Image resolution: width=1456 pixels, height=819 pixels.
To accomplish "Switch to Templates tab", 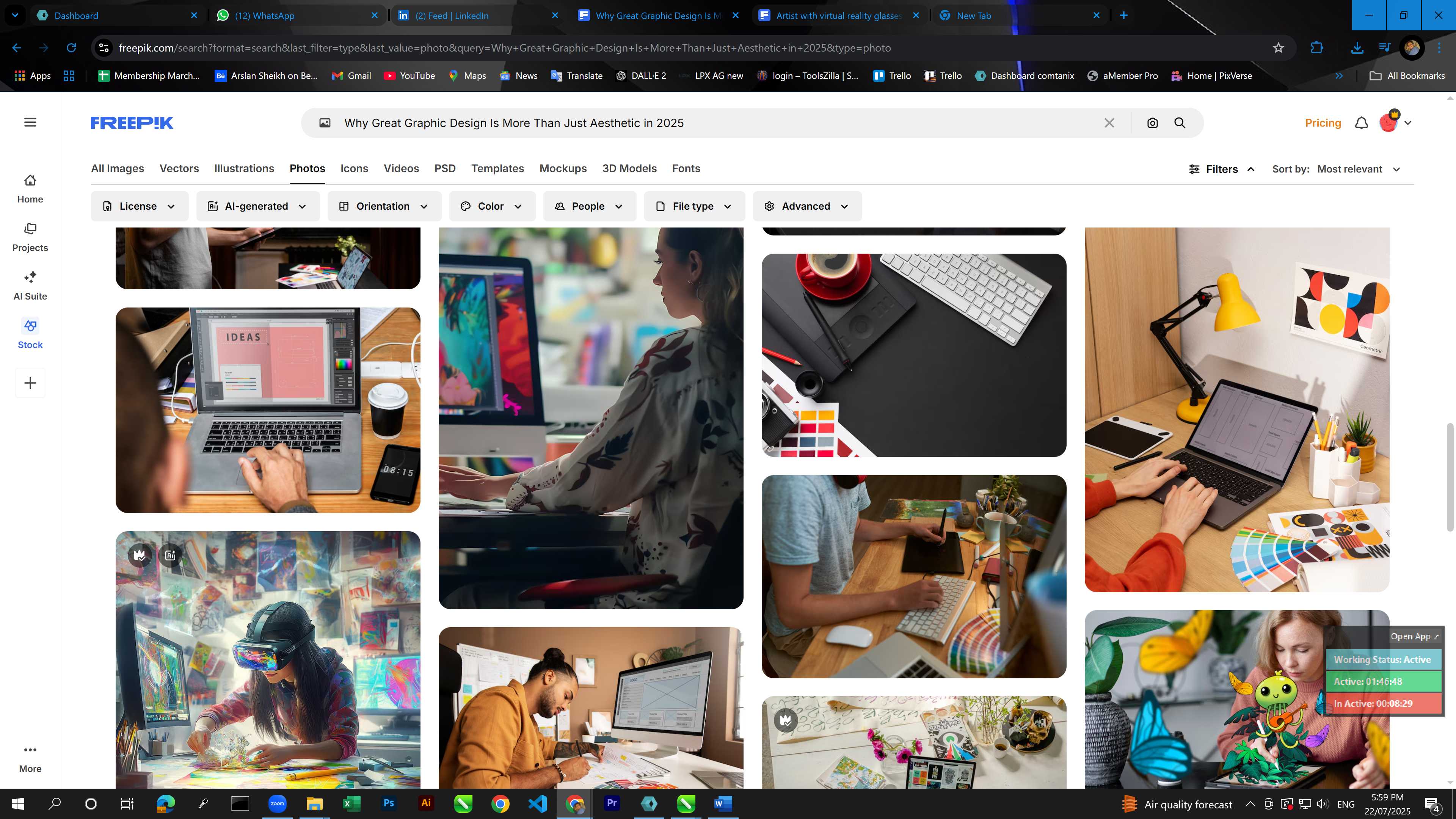I will click(x=497, y=168).
